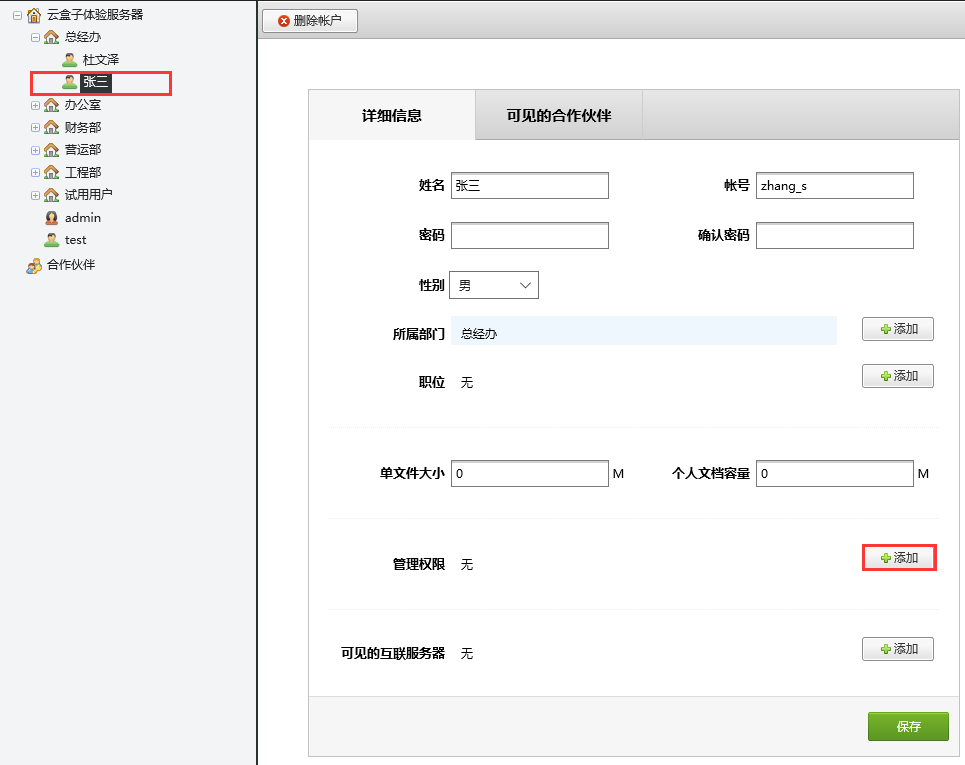
Task: Add a 管理权限 permission via 添加
Action: (897, 557)
